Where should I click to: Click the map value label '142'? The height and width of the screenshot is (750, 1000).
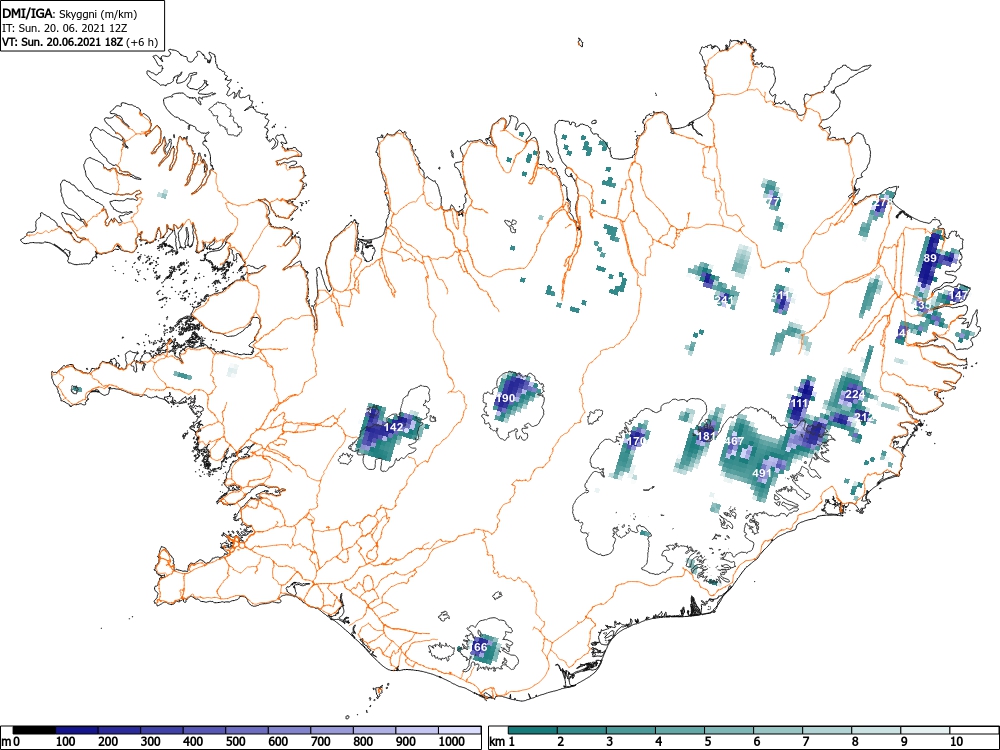394,427
